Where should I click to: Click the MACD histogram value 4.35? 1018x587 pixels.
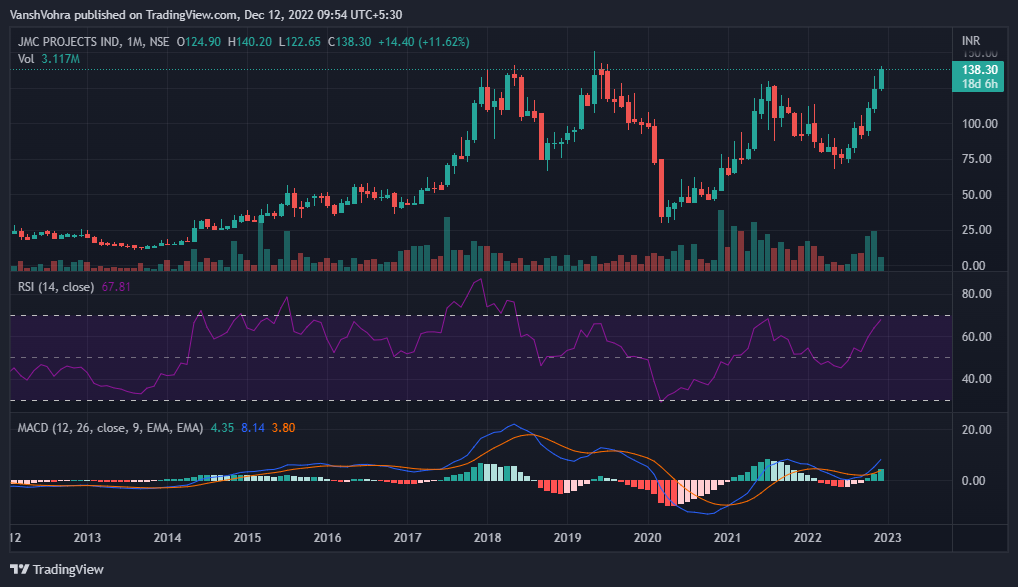pos(222,428)
